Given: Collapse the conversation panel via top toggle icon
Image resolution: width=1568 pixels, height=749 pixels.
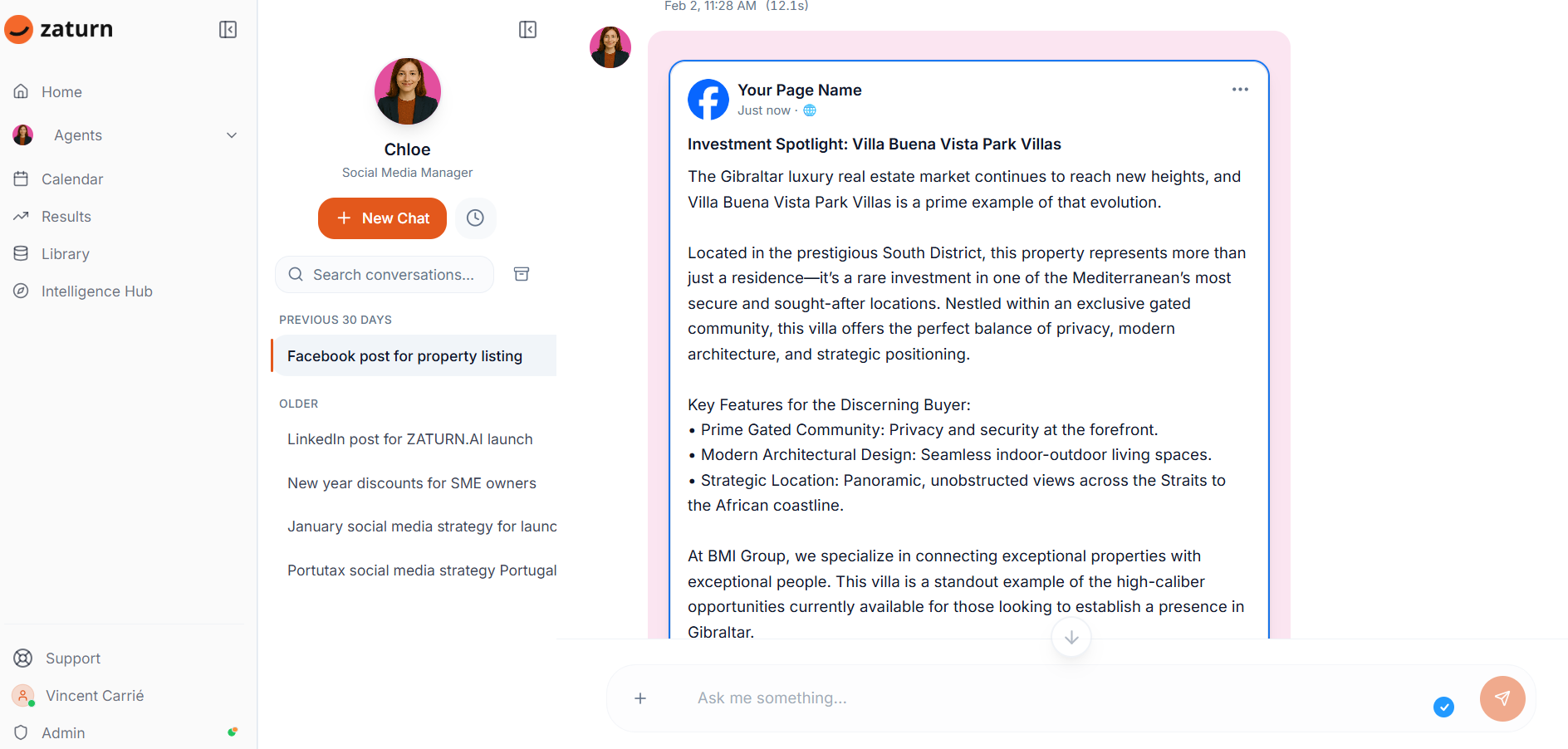Looking at the screenshot, I should click(527, 29).
